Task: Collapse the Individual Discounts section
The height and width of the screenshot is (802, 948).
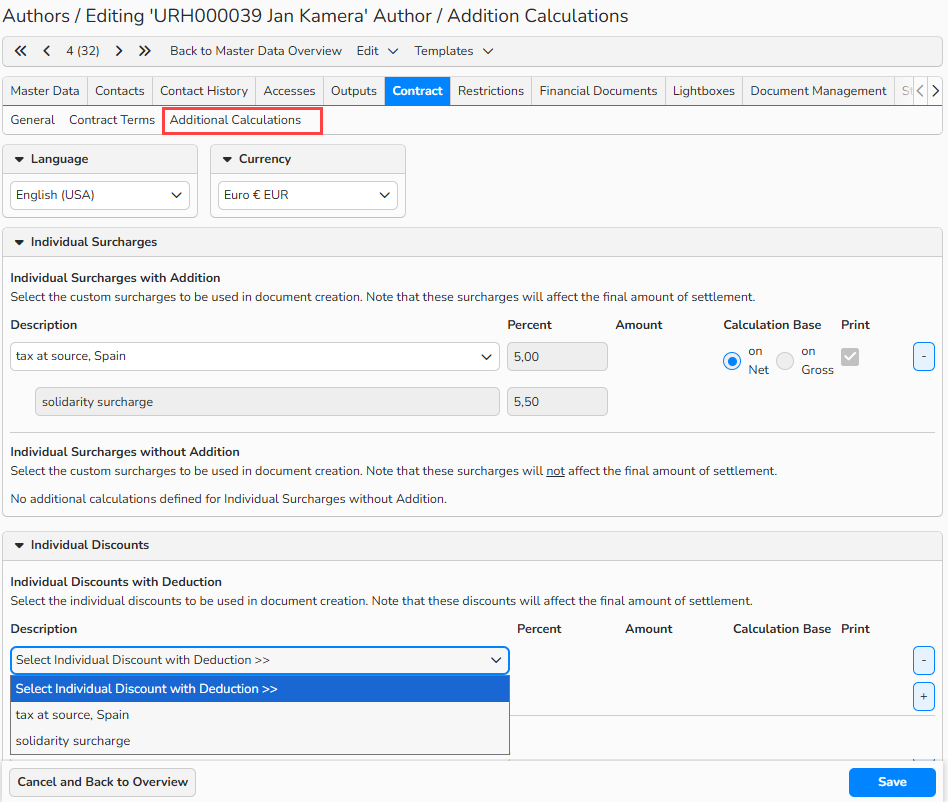Action: pos(19,545)
